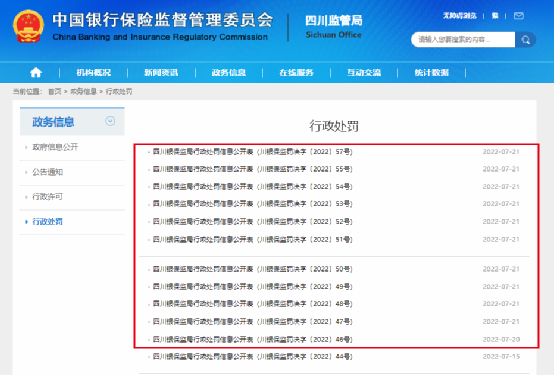Viewport: 554px width, 375px height.
Task: Click the search input field
Action: pyautogui.click(x=463, y=40)
